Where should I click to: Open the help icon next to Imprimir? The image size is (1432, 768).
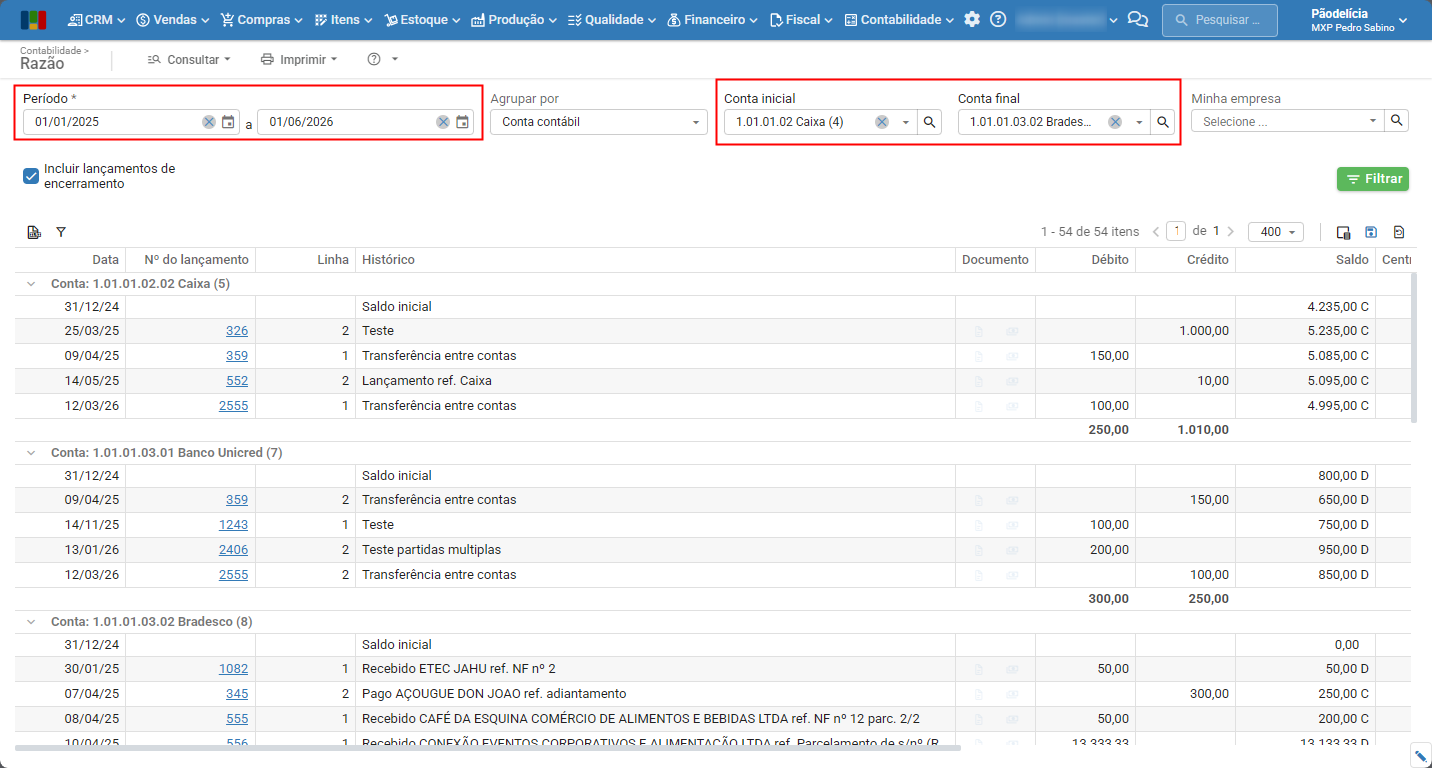coord(374,59)
